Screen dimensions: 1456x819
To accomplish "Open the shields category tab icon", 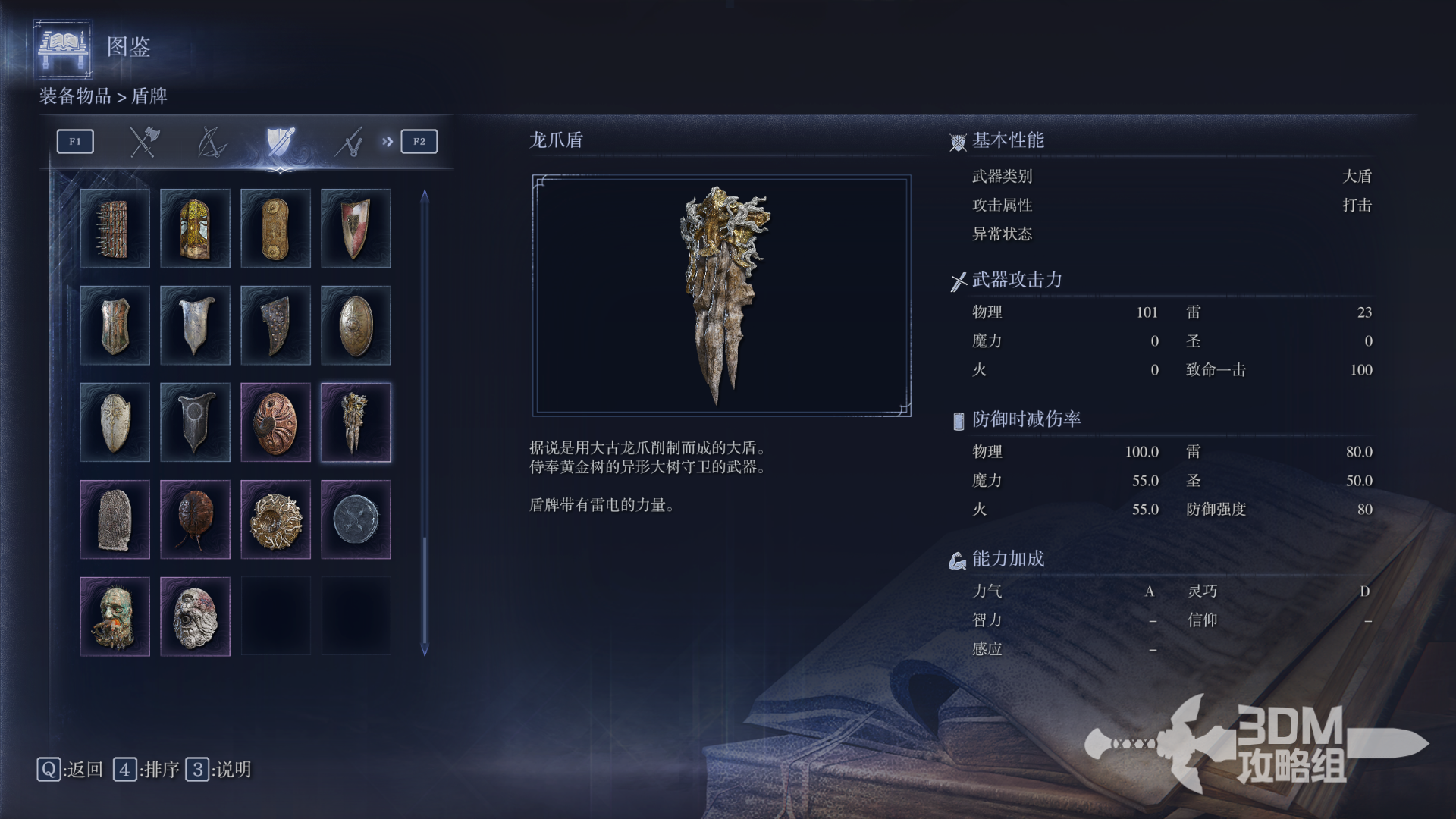I will [x=280, y=141].
